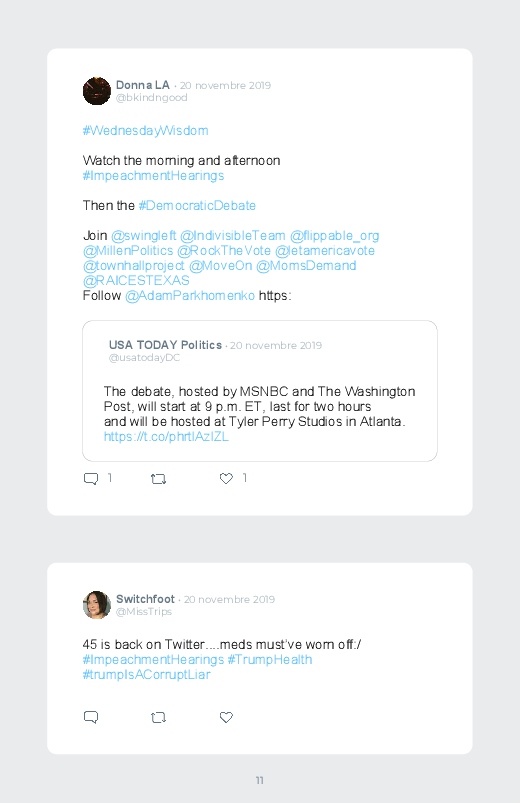Open the #TrumpHealth hashtag
The height and width of the screenshot is (803, 520).
(269, 660)
